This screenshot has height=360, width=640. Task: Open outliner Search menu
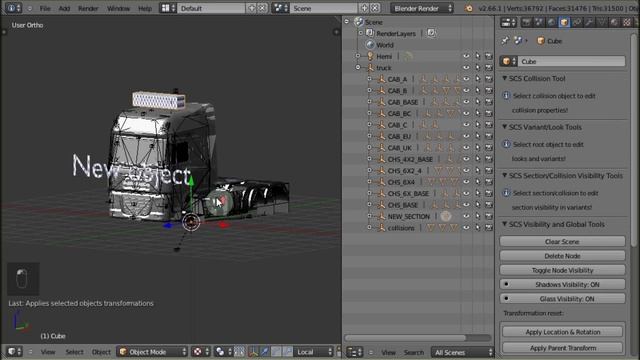tap(413, 352)
